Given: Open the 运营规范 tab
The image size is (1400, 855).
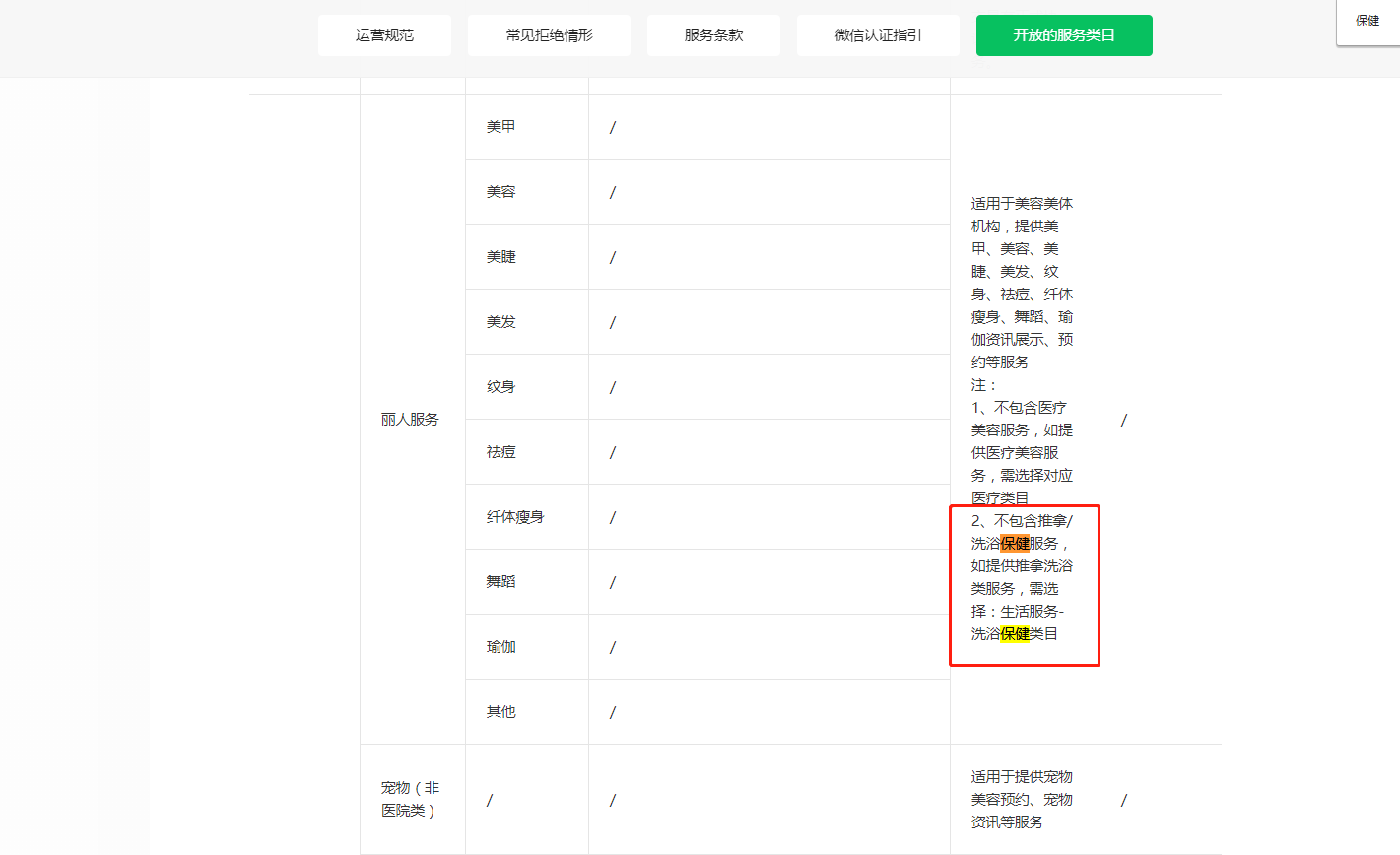Looking at the screenshot, I should click(x=384, y=35).
